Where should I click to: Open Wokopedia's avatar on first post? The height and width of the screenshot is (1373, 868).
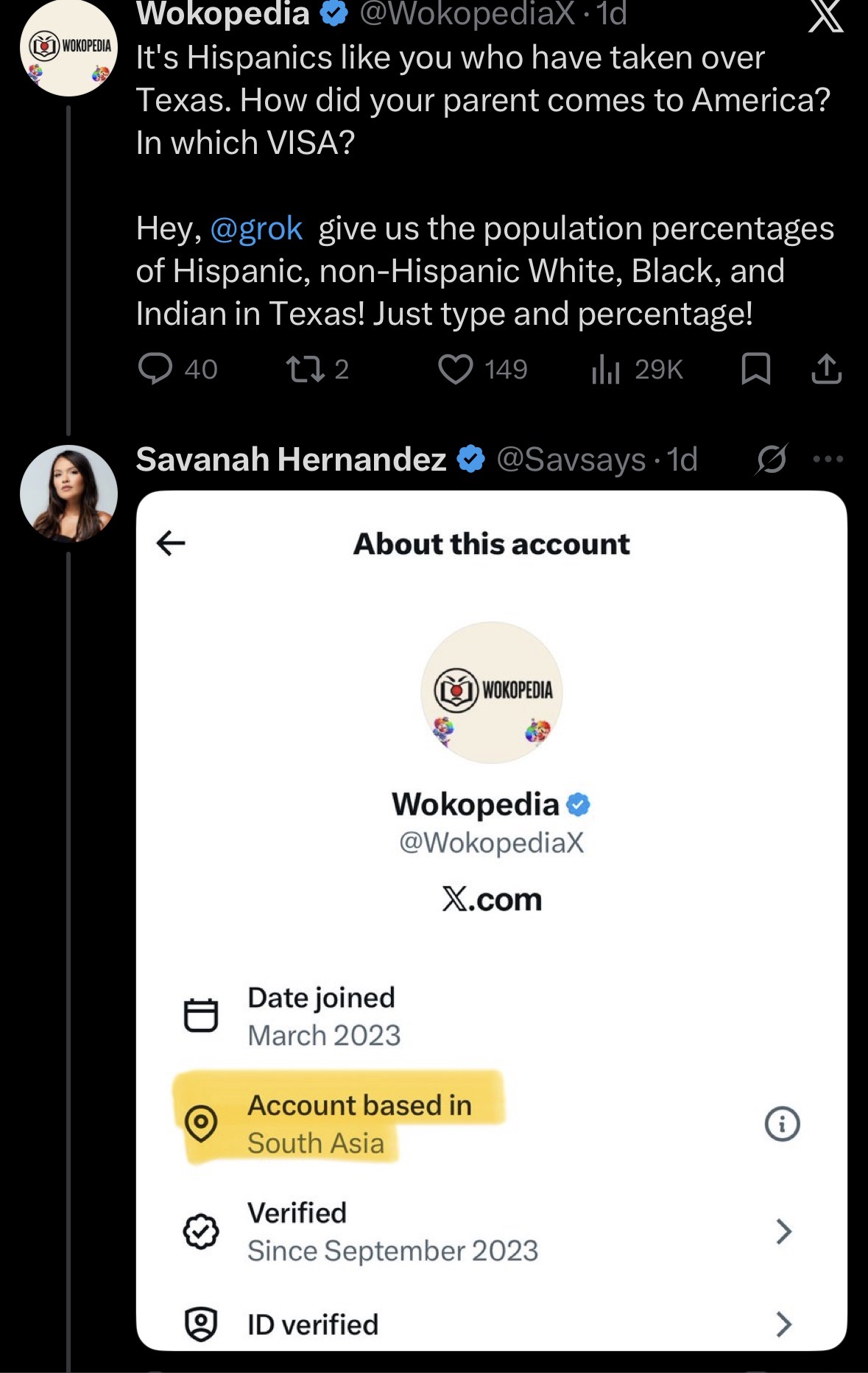[x=68, y=49]
